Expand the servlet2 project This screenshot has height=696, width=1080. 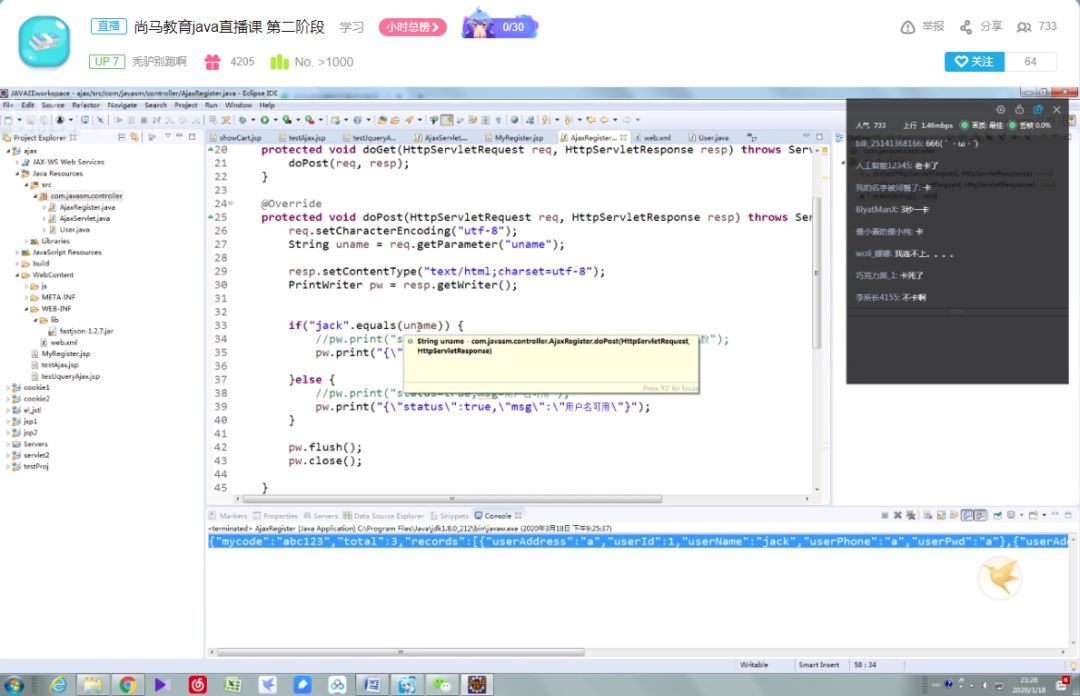click(x=8, y=456)
